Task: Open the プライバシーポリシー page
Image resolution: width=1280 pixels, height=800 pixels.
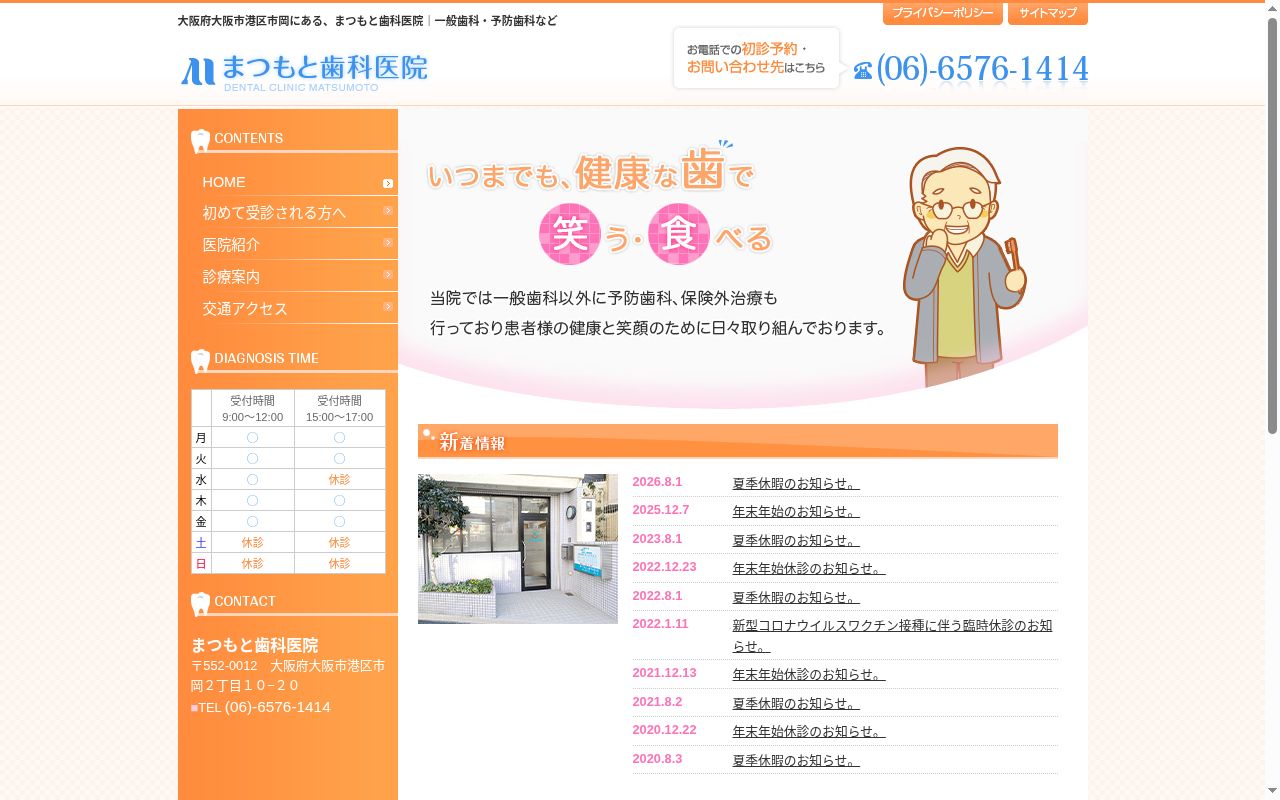Action: tap(943, 14)
